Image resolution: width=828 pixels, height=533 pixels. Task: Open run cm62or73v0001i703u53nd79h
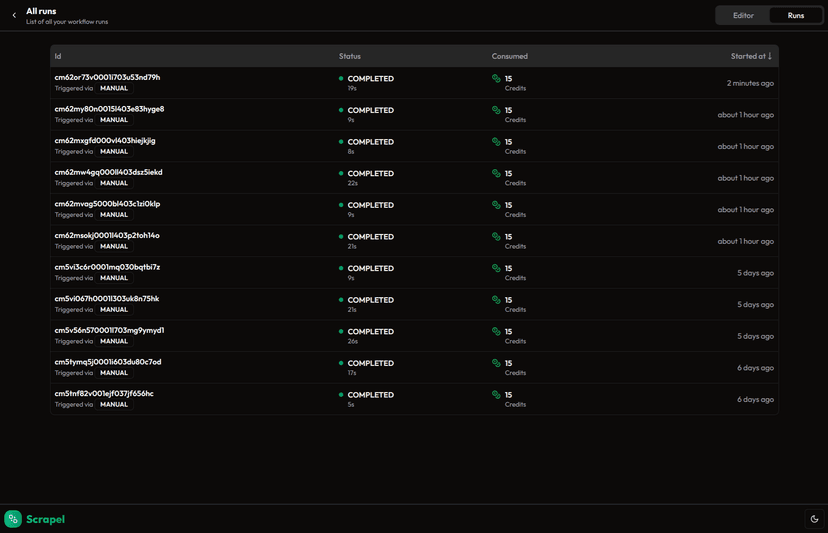[414, 83]
